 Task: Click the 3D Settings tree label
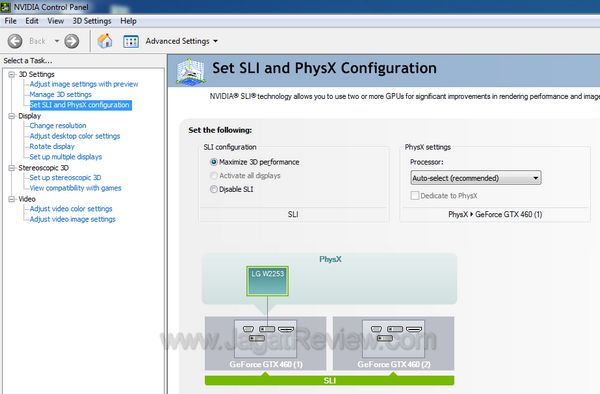37,74
